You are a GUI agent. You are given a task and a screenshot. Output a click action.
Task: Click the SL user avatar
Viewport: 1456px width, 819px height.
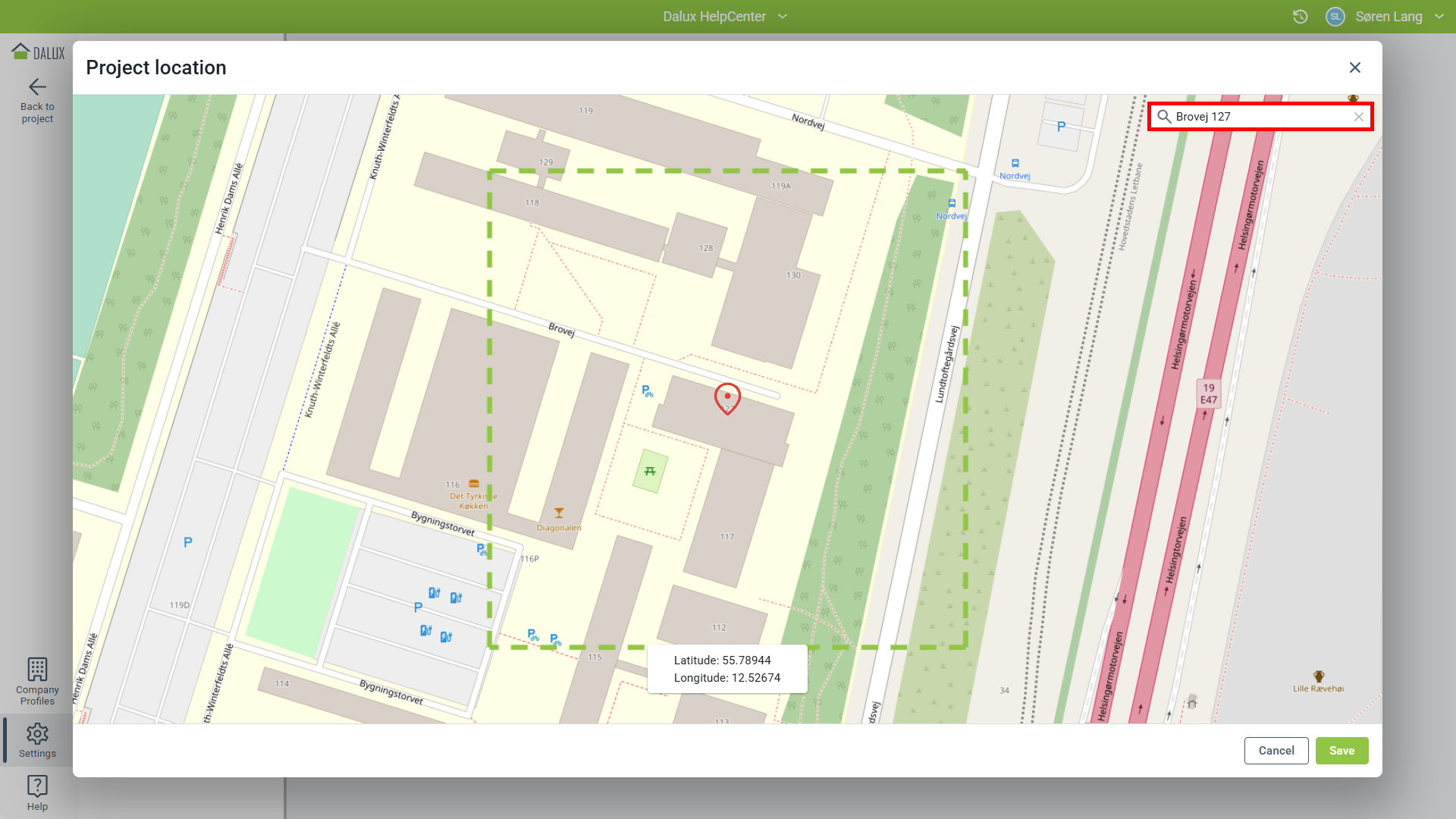(1335, 17)
